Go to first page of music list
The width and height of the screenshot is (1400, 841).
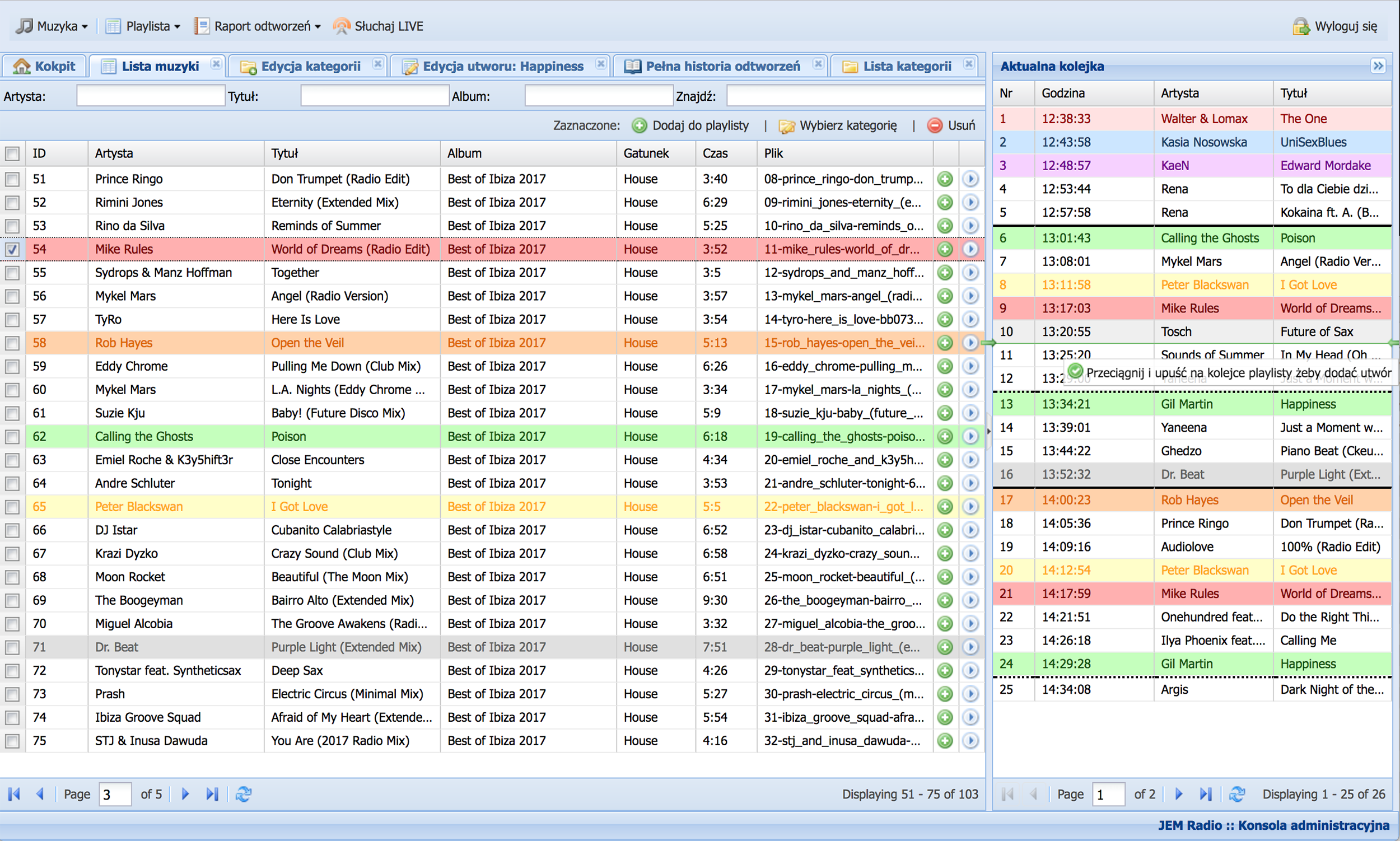coord(14,794)
